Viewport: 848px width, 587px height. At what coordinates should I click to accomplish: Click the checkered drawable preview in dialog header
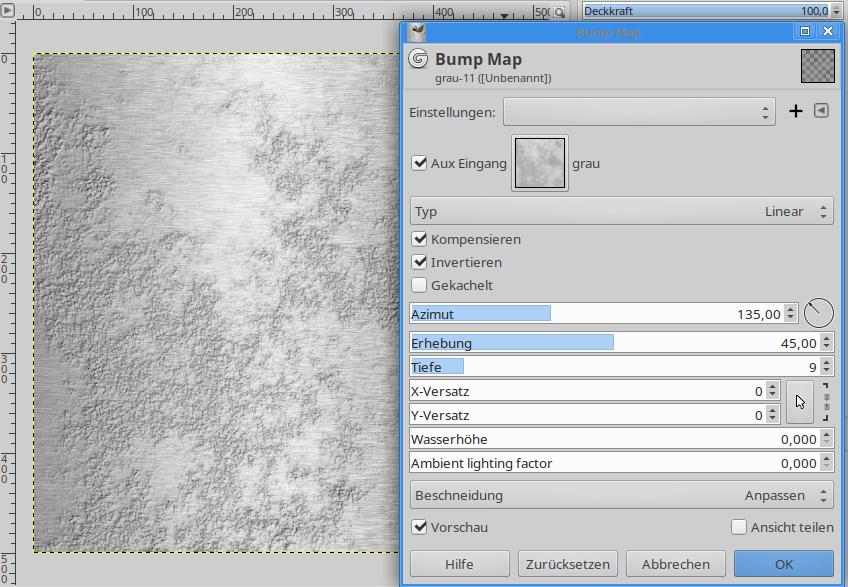click(817, 66)
